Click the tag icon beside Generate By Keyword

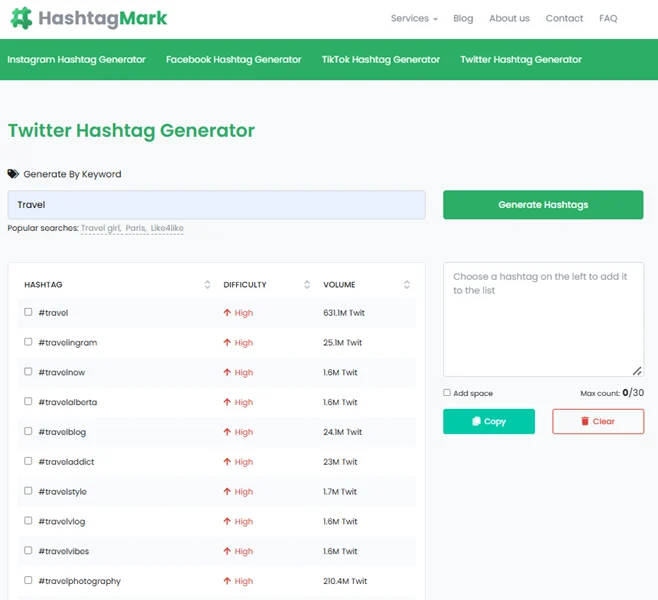(13, 174)
